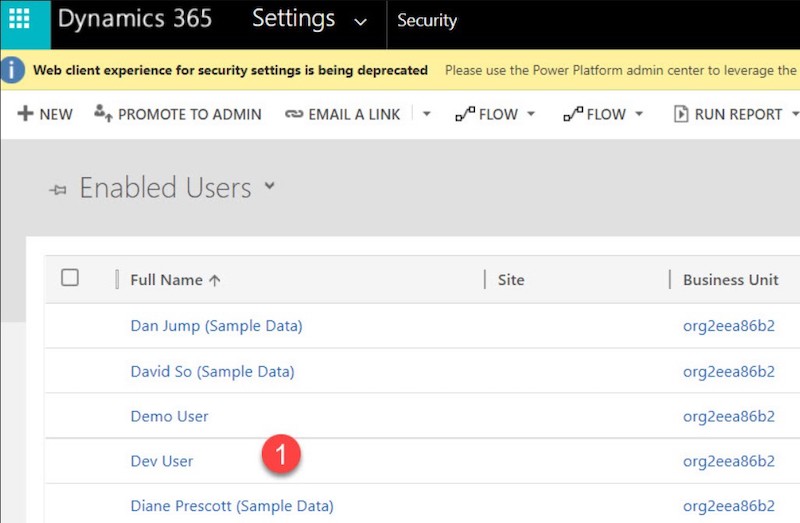The width and height of the screenshot is (800, 523).
Task: Open org2eea86b2 business unit for Dev User
Action: click(729, 461)
